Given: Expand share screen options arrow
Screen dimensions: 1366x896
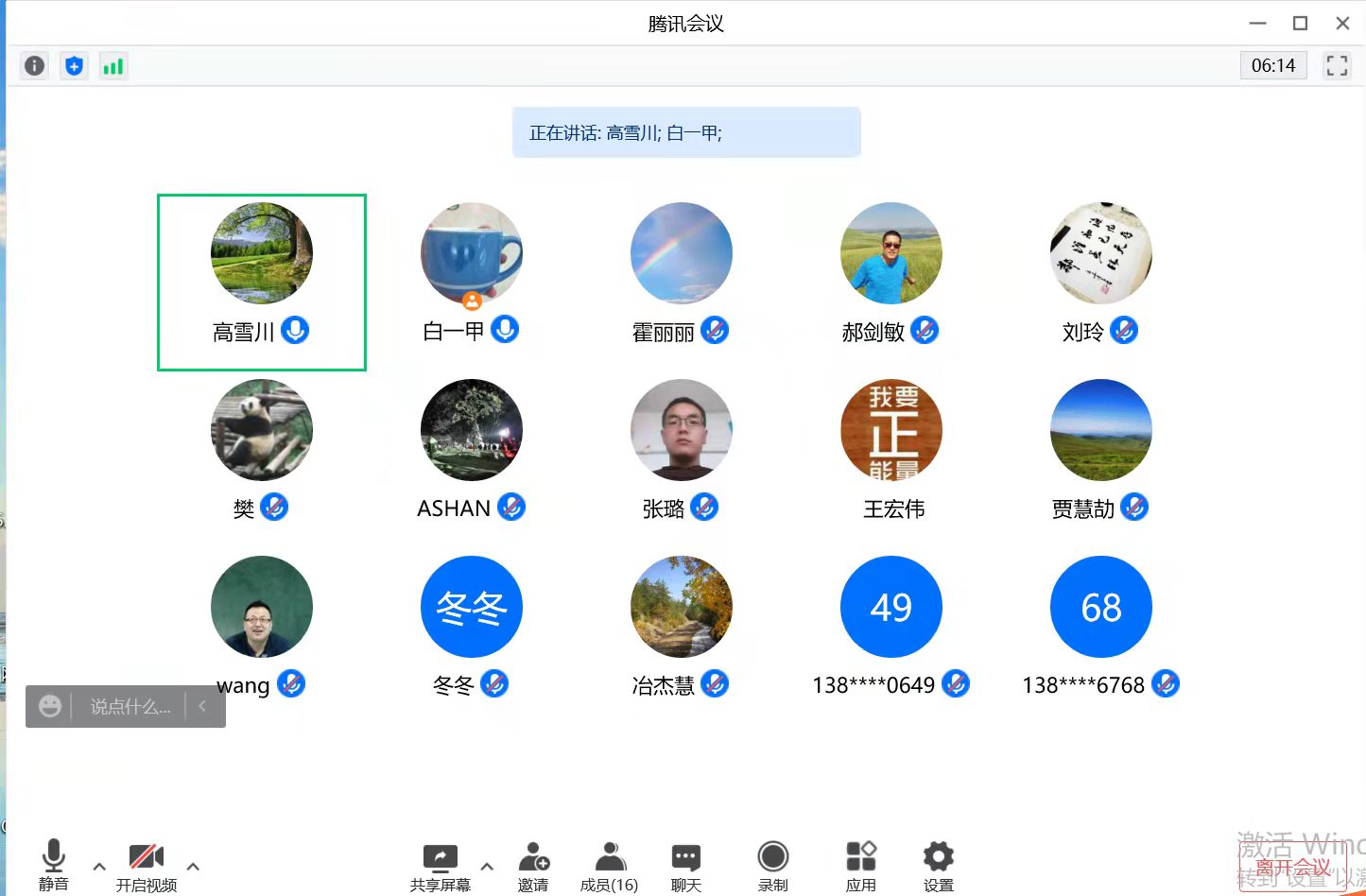Looking at the screenshot, I should (487, 866).
